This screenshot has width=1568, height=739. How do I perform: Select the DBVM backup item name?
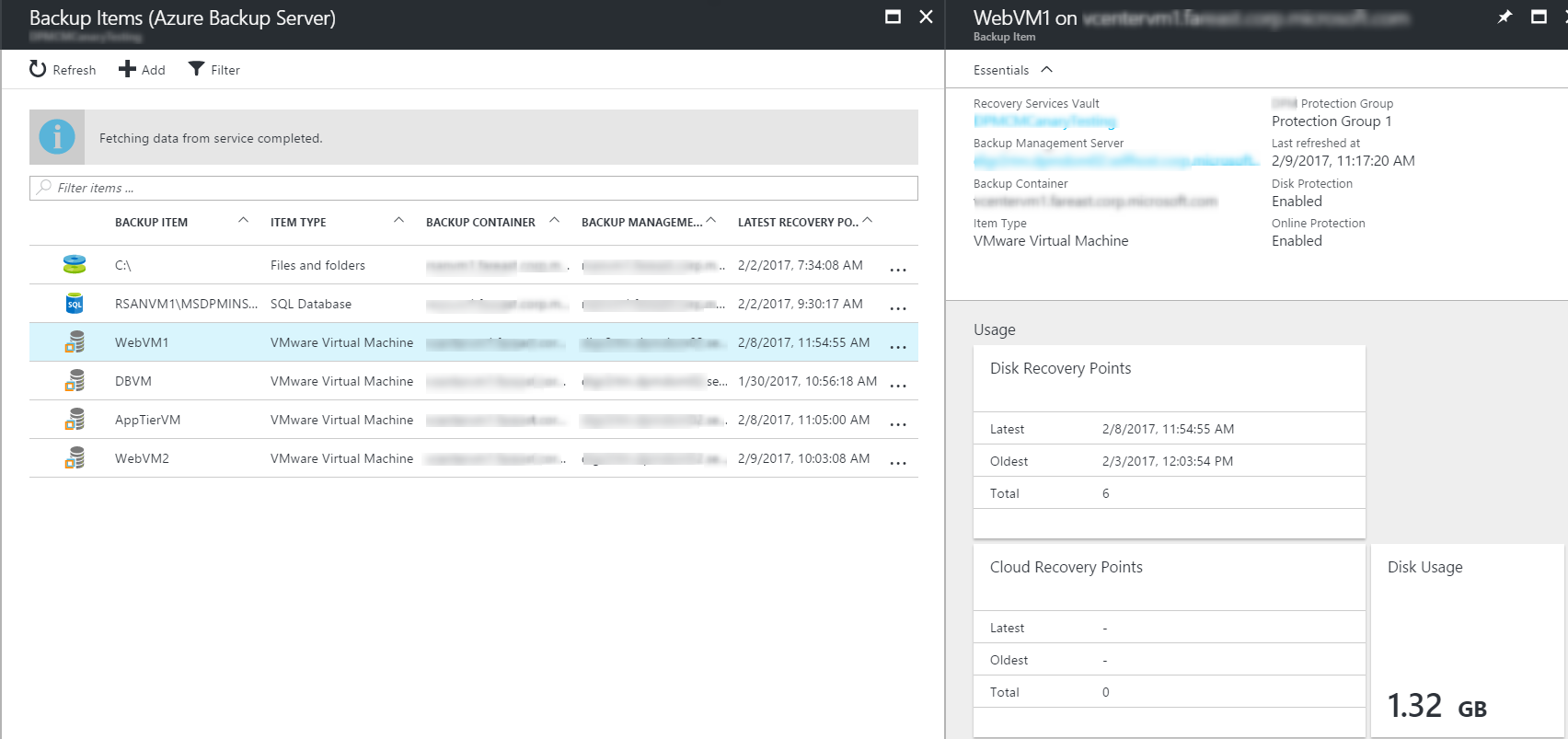click(133, 381)
